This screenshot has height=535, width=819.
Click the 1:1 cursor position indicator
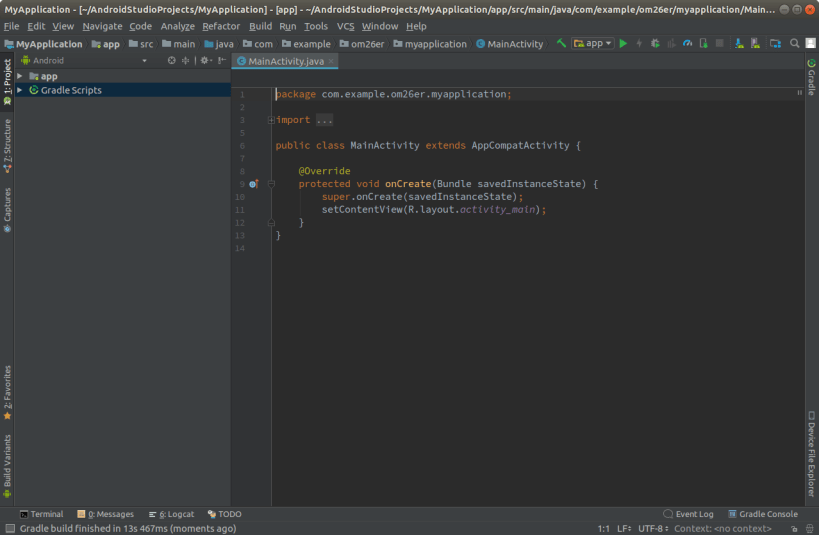click(603, 529)
